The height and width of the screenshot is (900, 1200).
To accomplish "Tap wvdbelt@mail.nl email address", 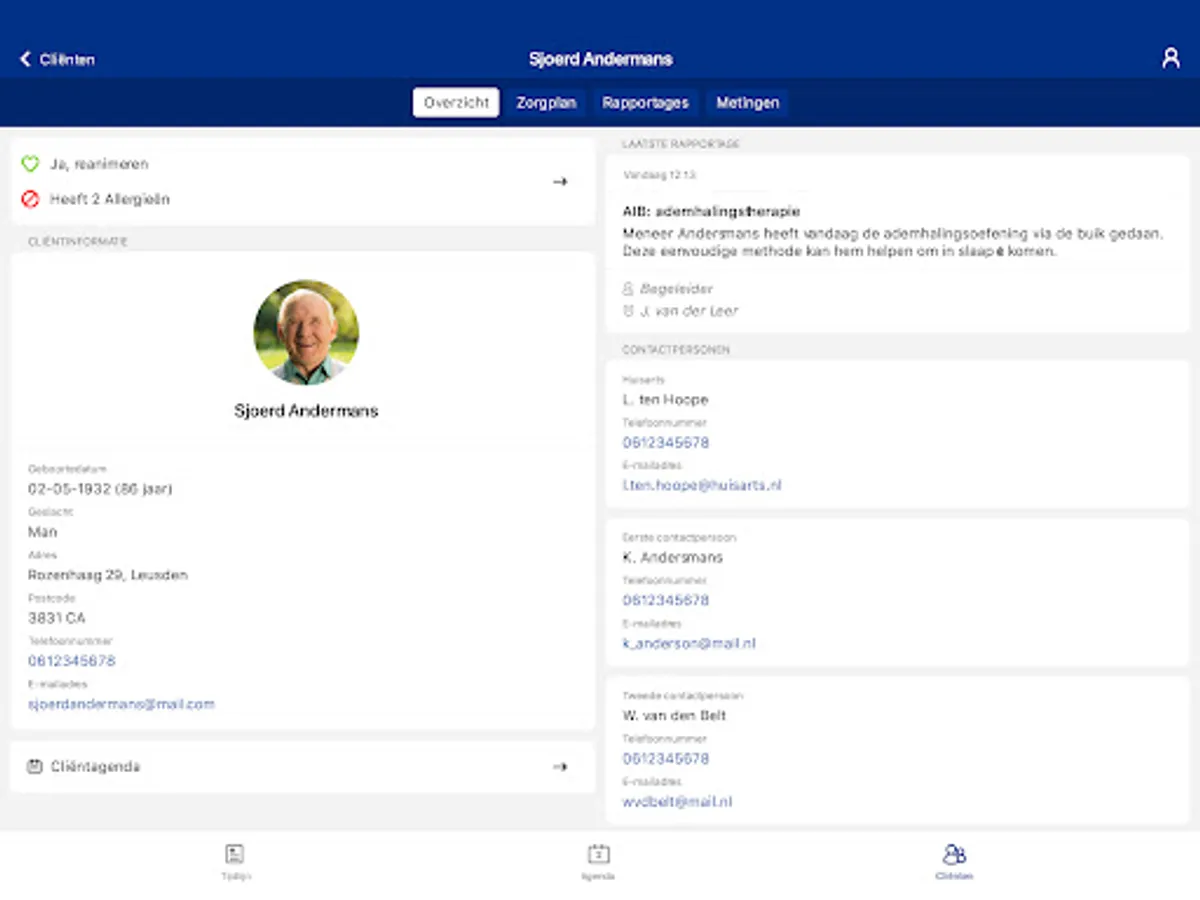I will tap(677, 802).
